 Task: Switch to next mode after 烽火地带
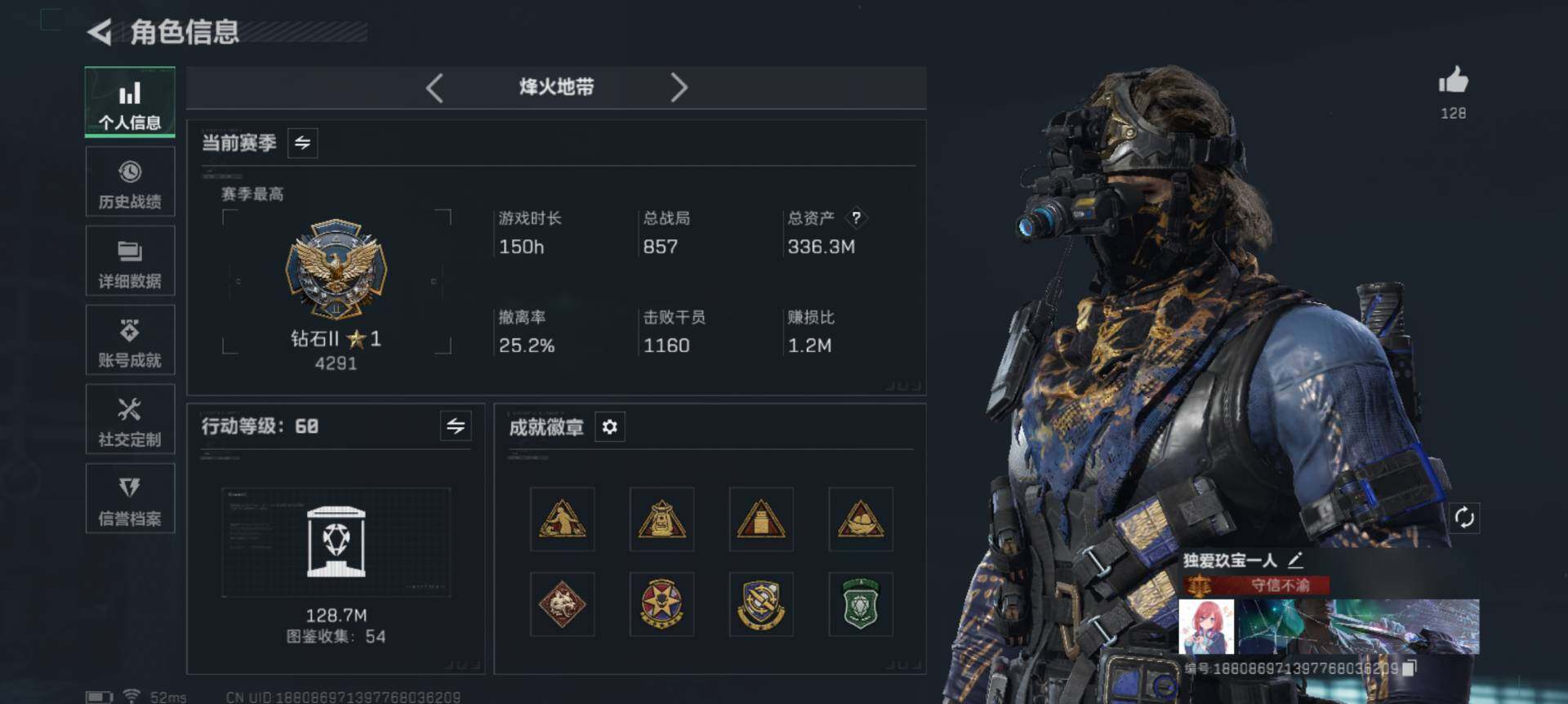point(679,87)
